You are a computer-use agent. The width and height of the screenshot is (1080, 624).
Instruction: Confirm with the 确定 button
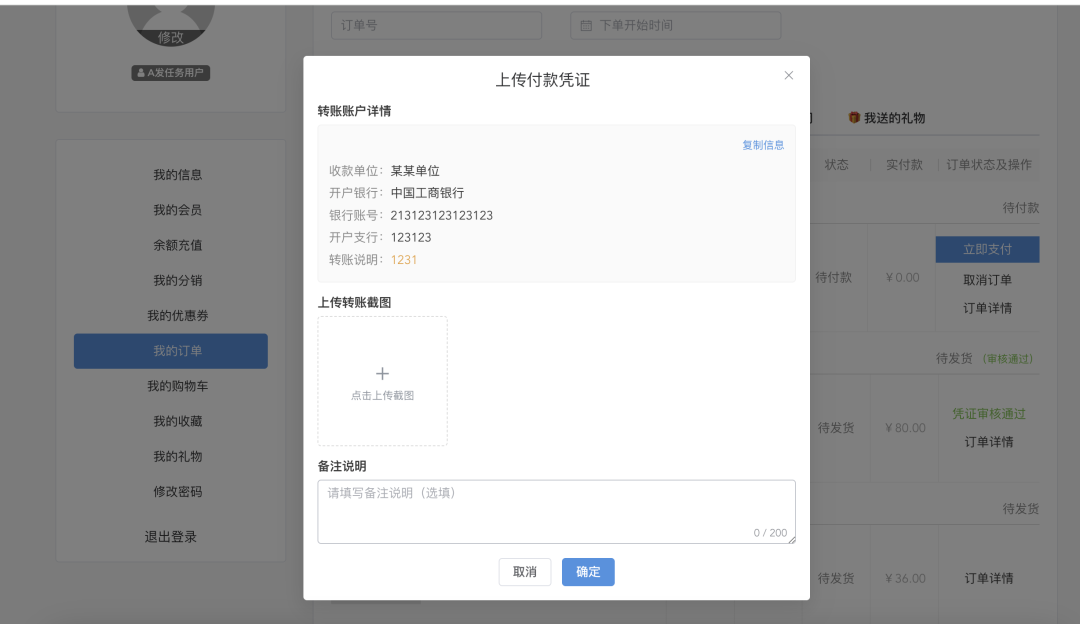(588, 572)
